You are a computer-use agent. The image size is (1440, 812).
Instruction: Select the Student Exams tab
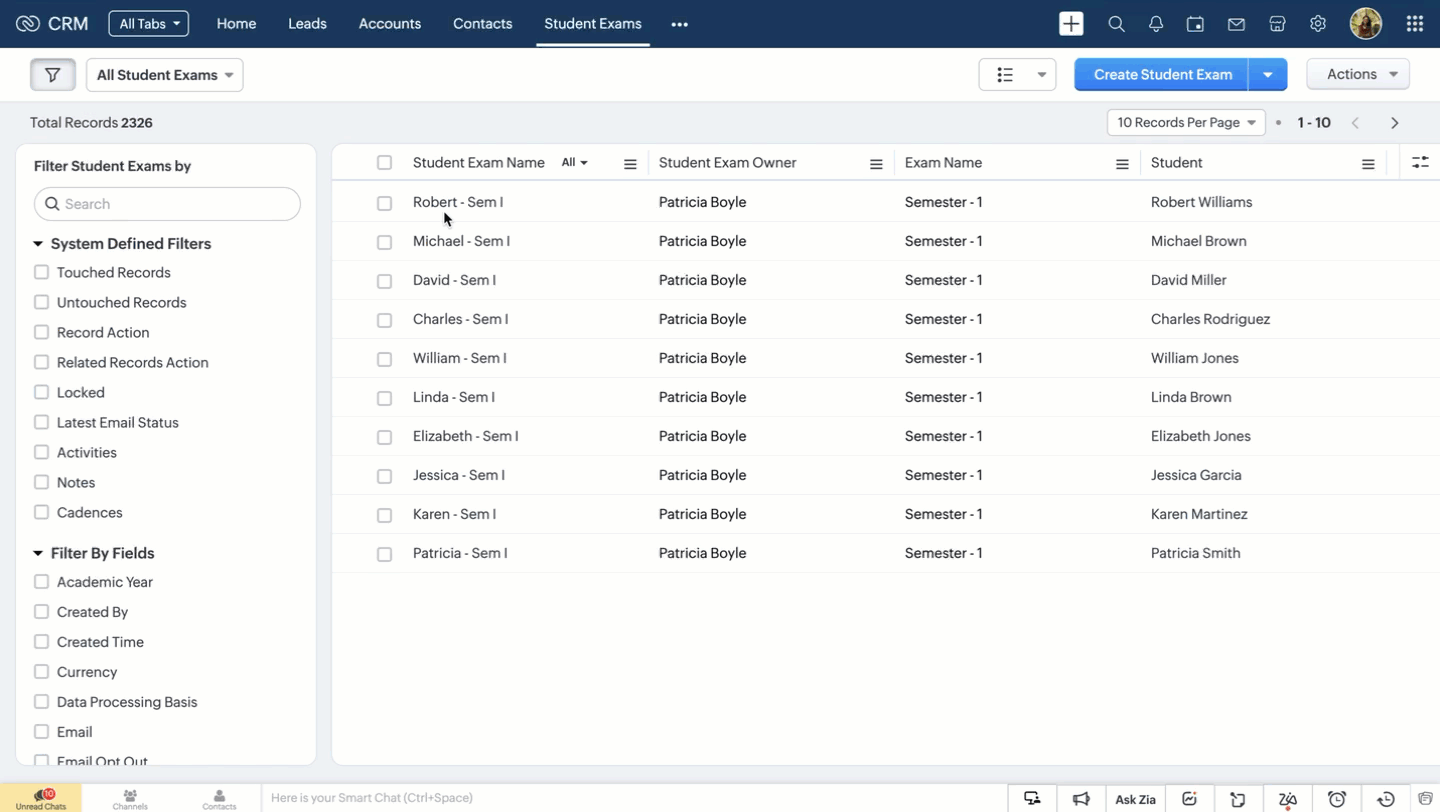coord(593,24)
